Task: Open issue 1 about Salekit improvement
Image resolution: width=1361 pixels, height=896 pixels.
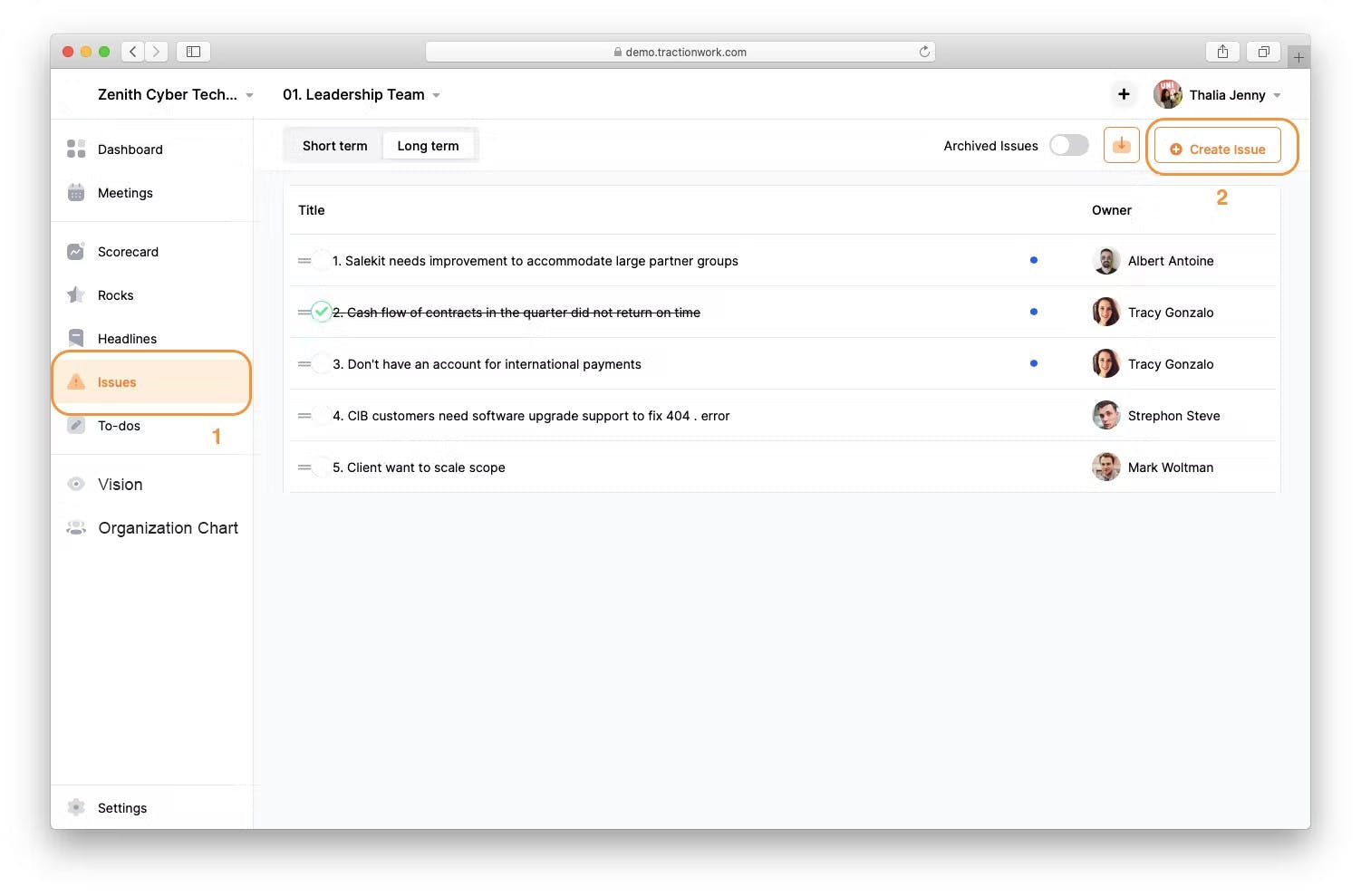Action: [x=536, y=261]
